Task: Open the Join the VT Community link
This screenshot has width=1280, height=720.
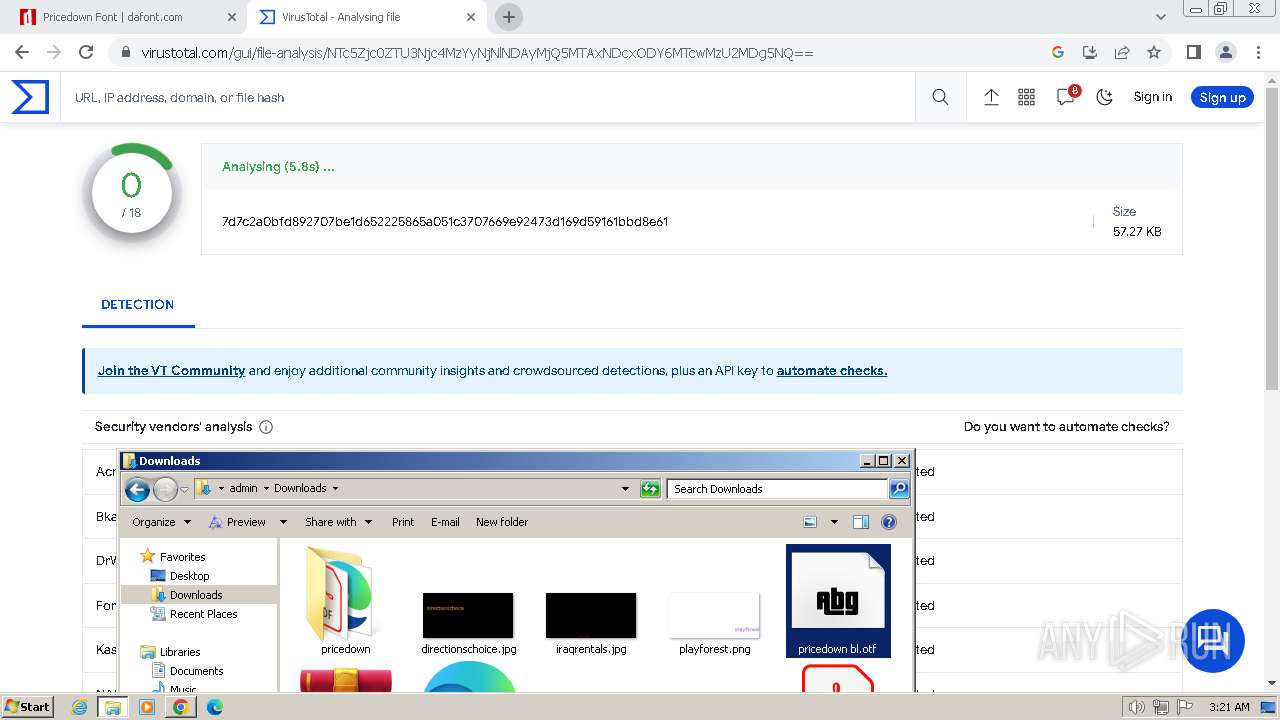Action: (171, 370)
